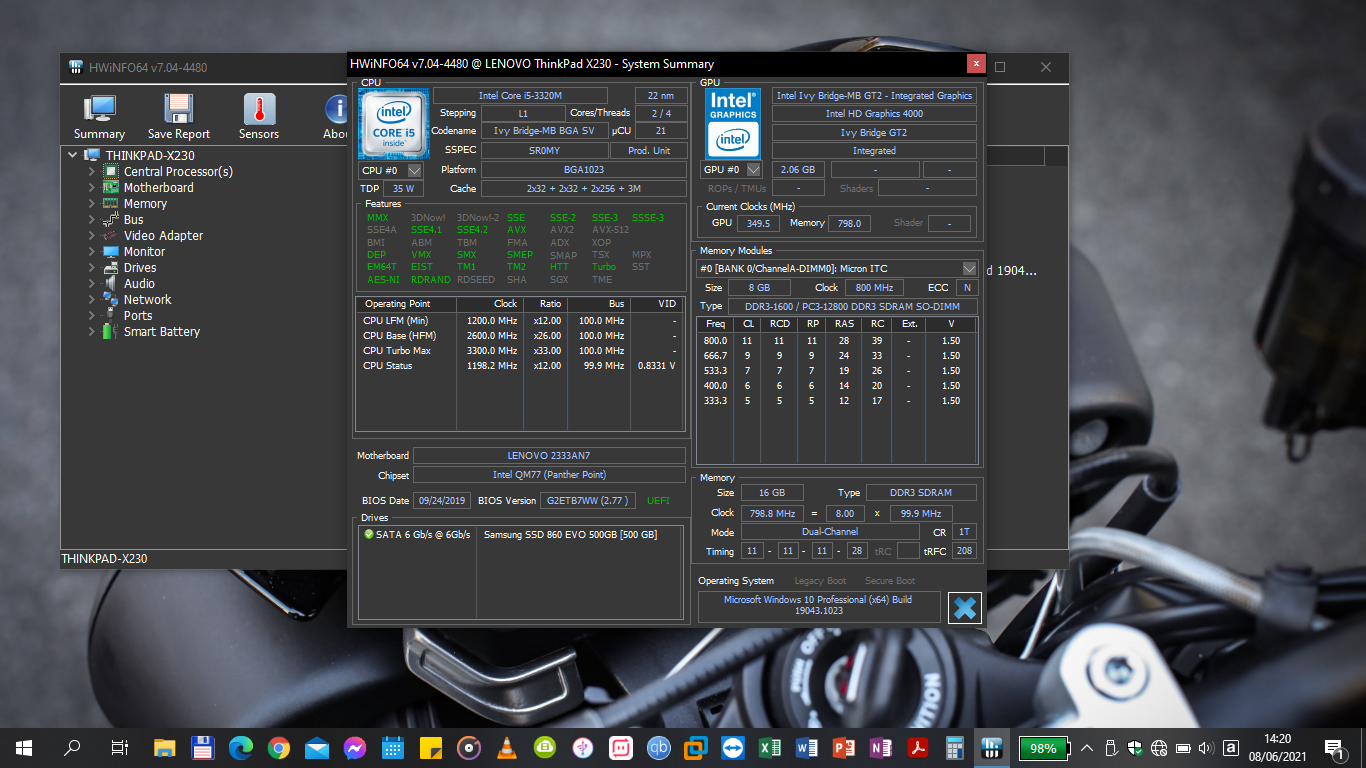Viewport: 1366px width, 768px height.
Task: Expand the Central Processor(s) tree node
Action: click(x=91, y=171)
